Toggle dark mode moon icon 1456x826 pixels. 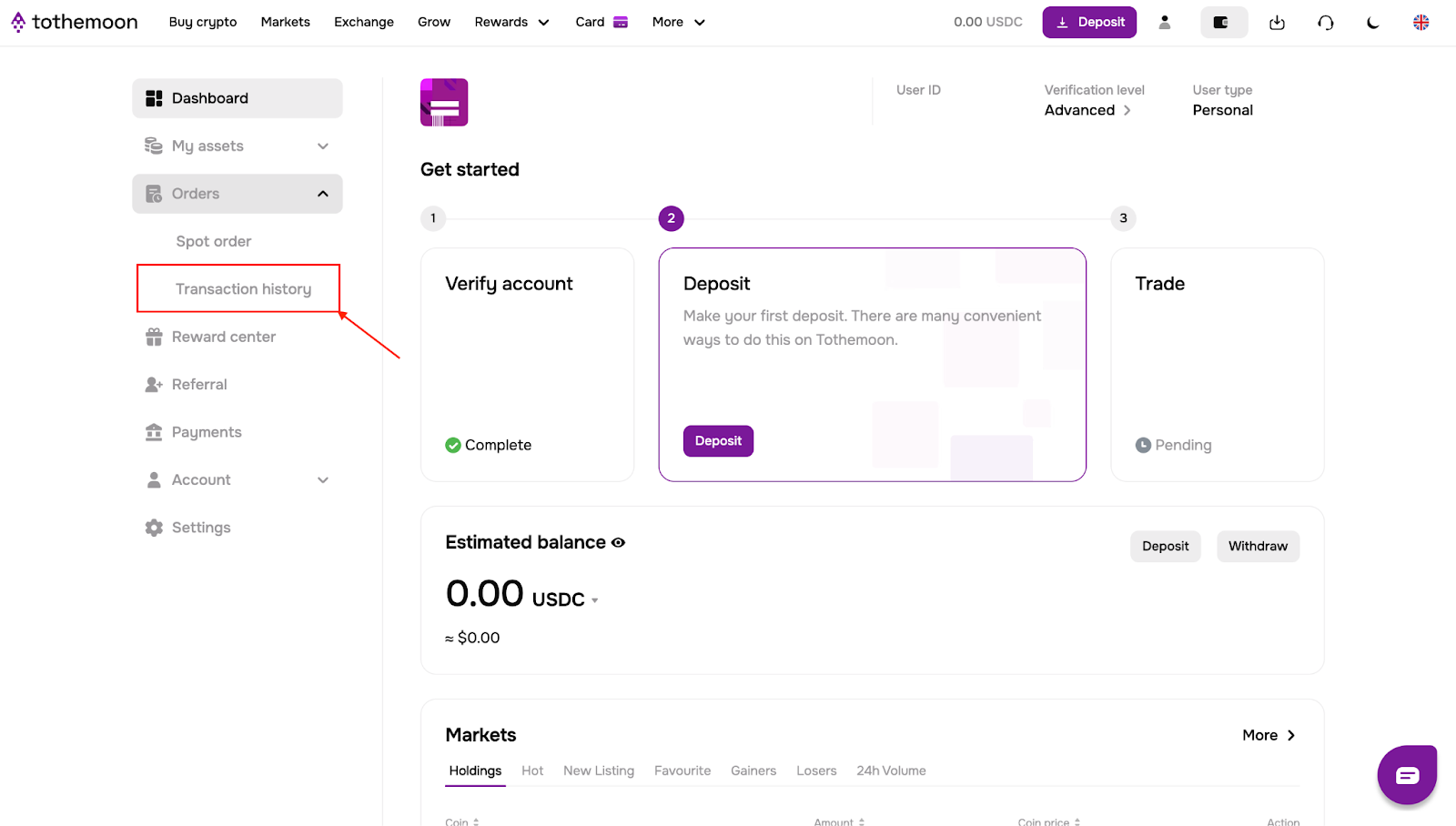coord(1373,22)
